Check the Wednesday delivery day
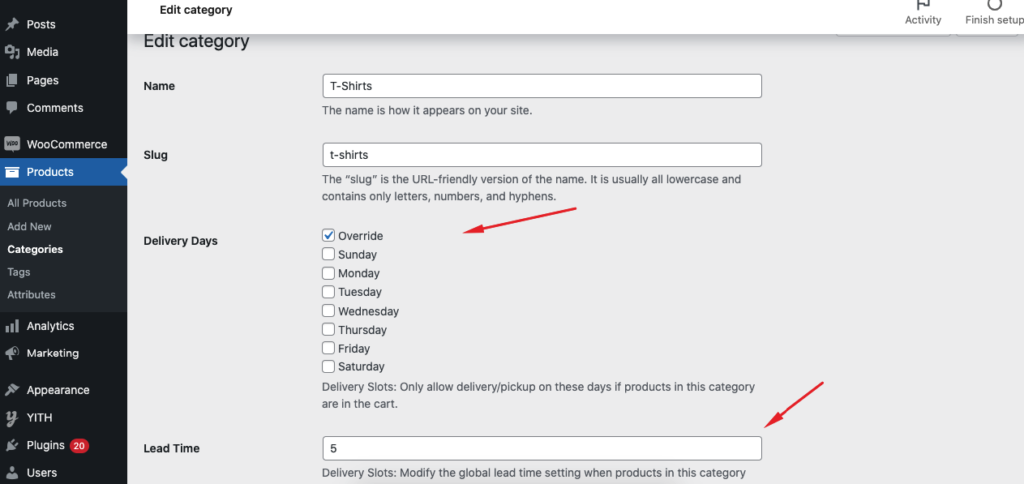 328,311
